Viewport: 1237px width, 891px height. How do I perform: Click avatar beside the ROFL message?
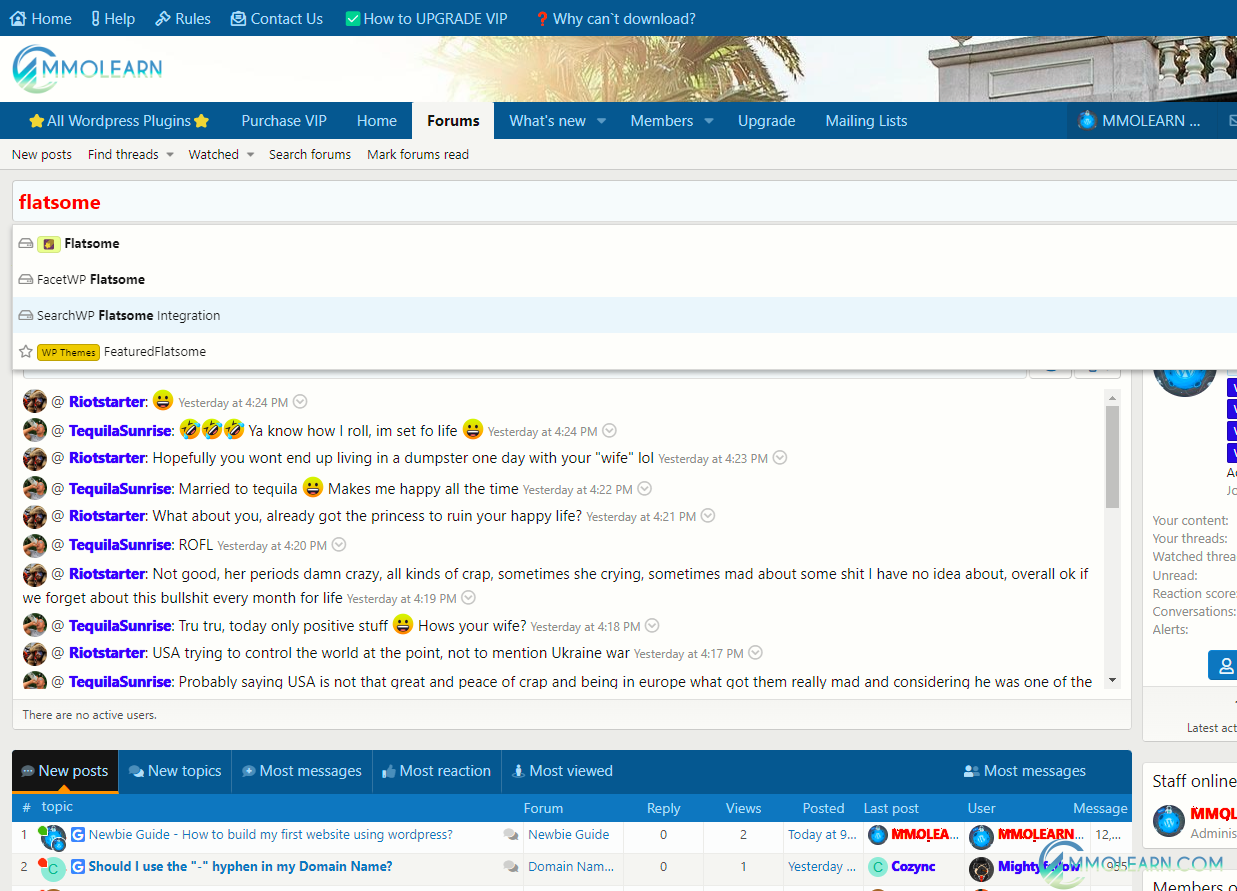click(35, 545)
